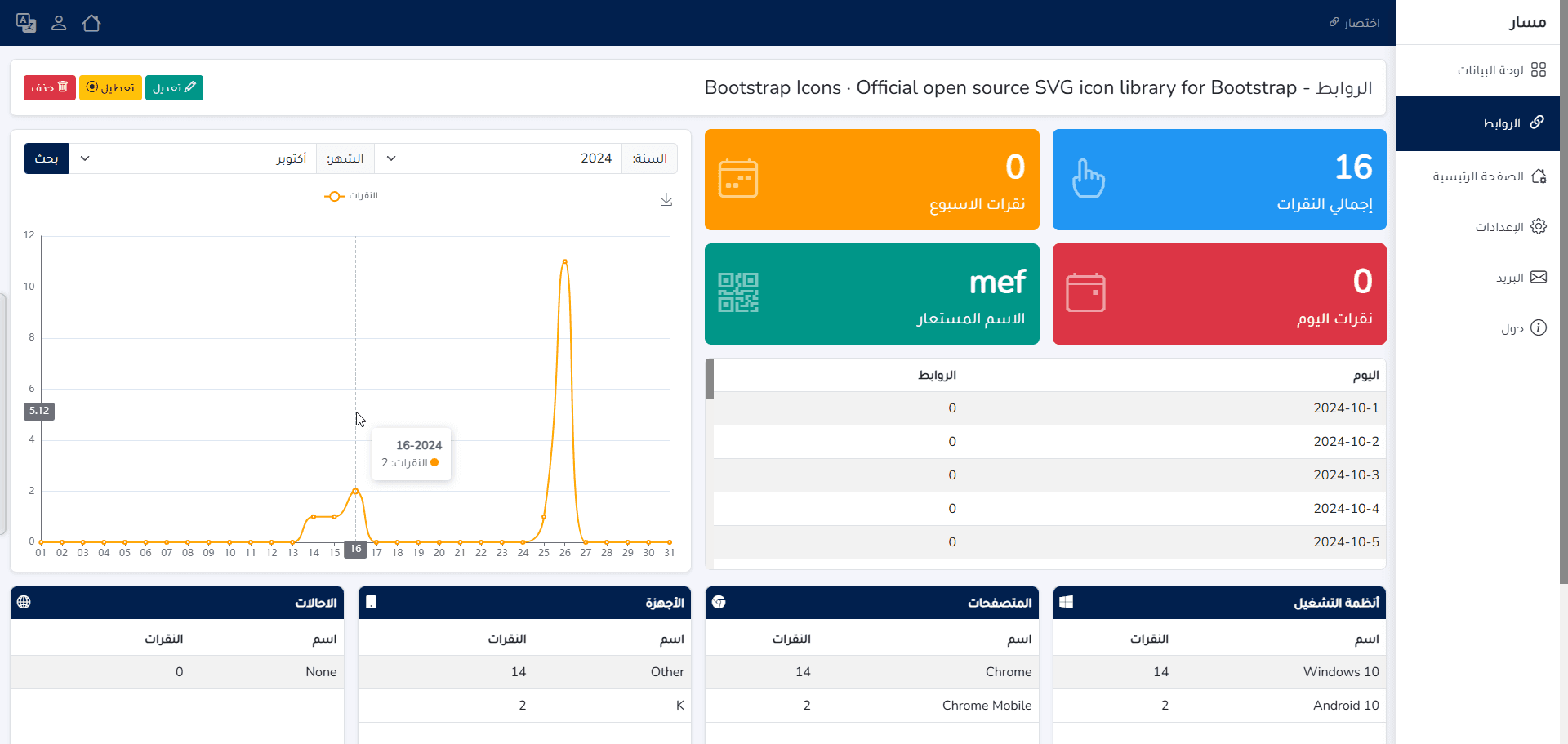This screenshot has height=744, width=1568.
Task: Toggle the النقرات series in chart legend
Action: (x=351, y=196)
